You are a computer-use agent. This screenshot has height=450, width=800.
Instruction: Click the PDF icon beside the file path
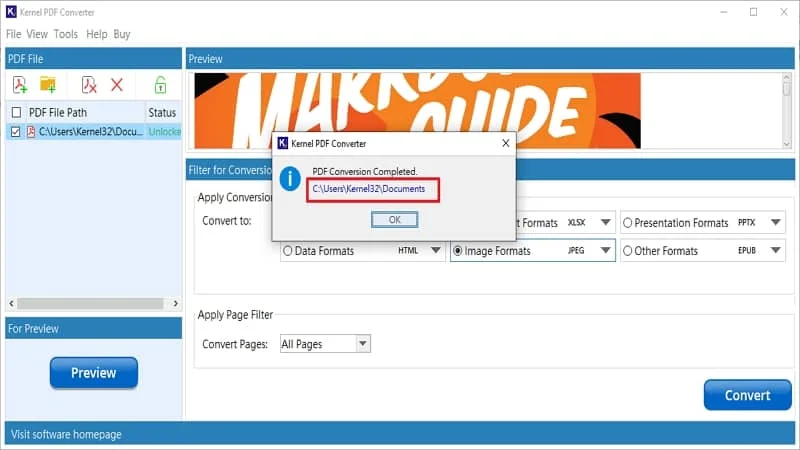coord(31,132)
